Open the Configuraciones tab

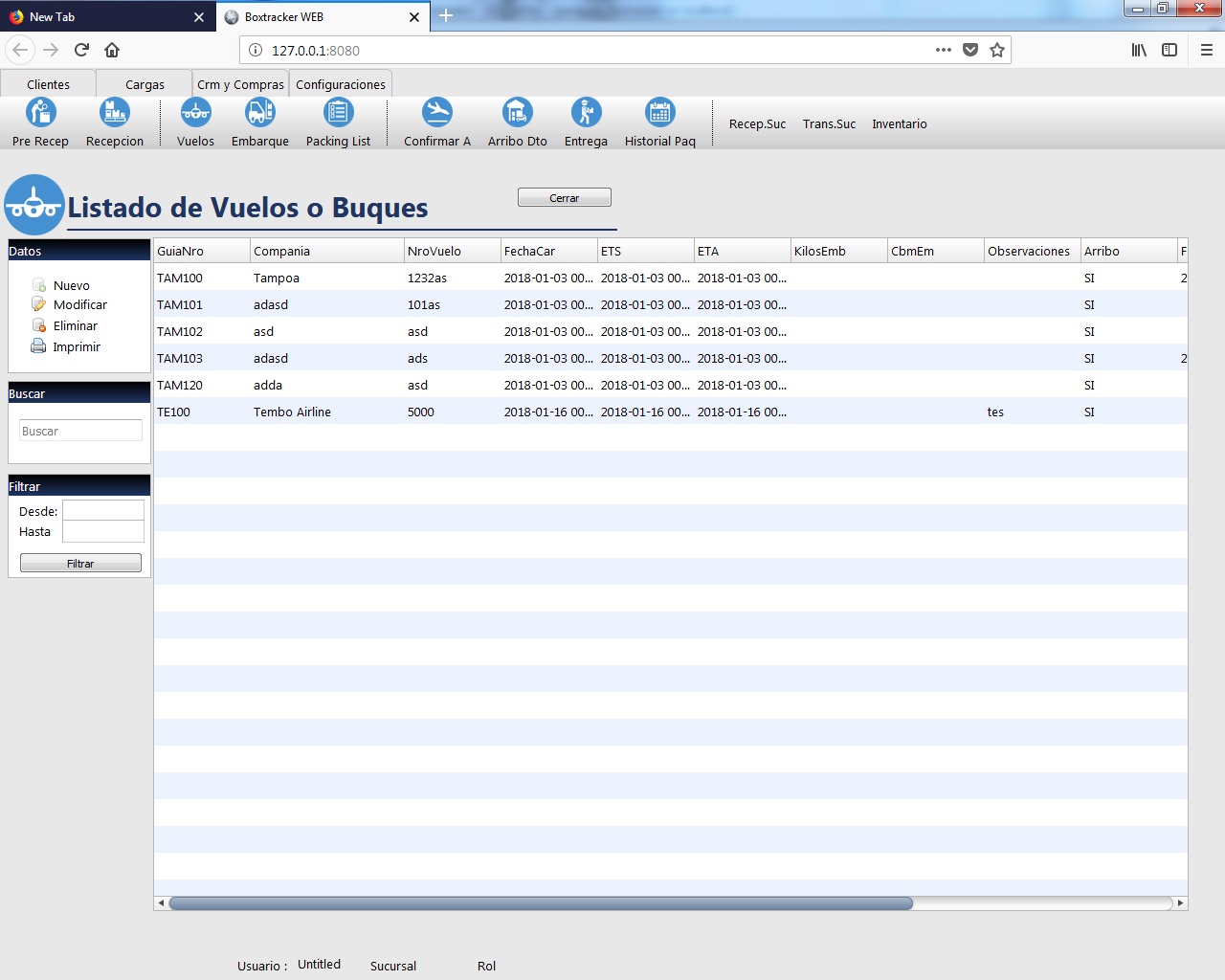click(341, 84)
